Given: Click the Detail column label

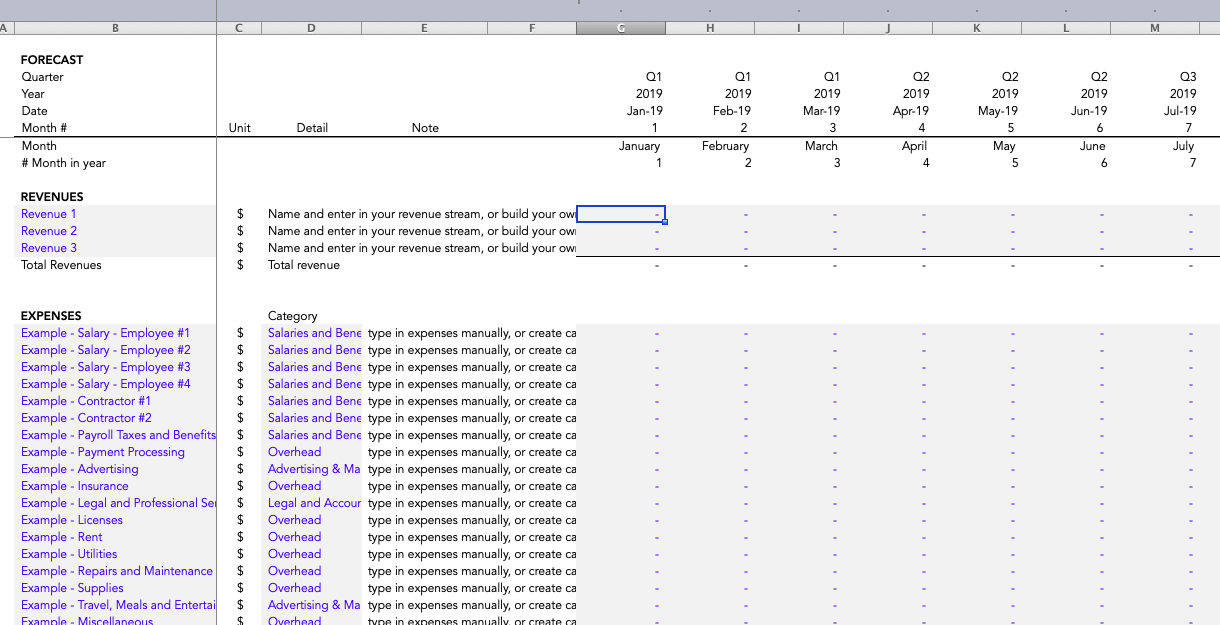Looking at the screenshot, I should (312, 128).
